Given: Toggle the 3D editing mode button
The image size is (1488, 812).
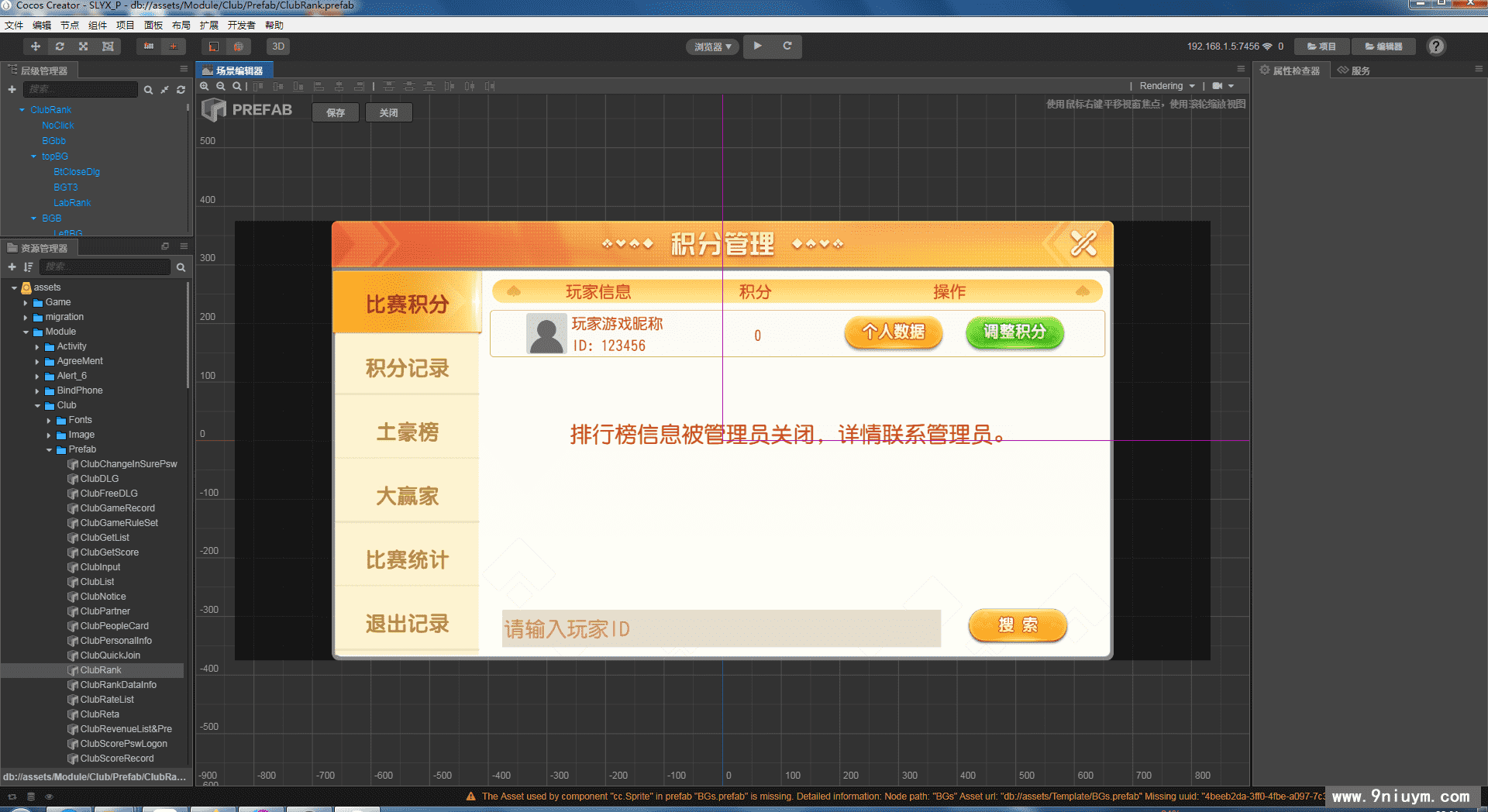Looking at the screenshot, I should pyautogui.click(x=277, y=46).
